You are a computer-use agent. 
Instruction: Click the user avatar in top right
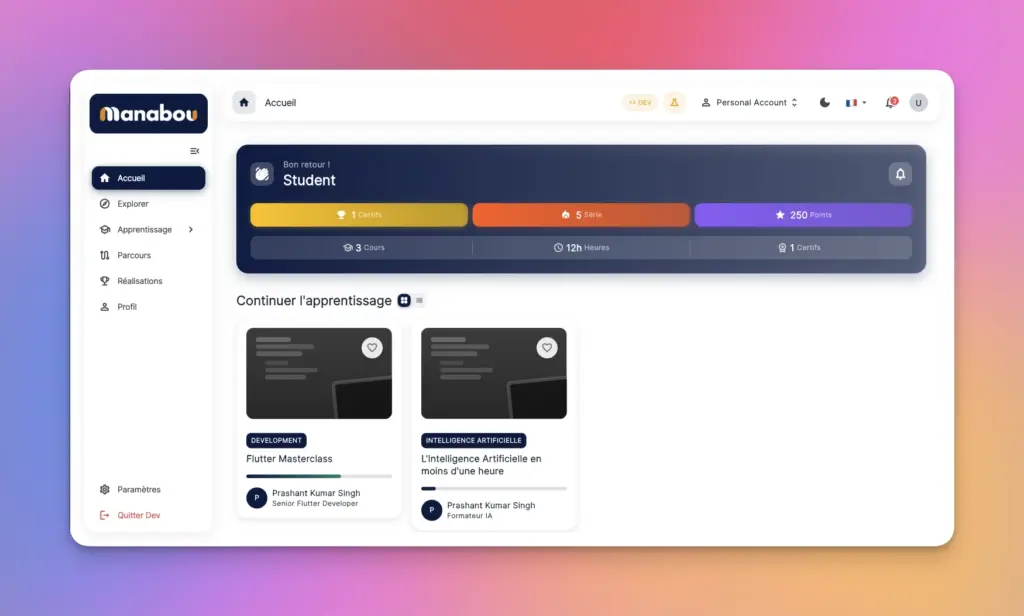click(x=918, y=102)
